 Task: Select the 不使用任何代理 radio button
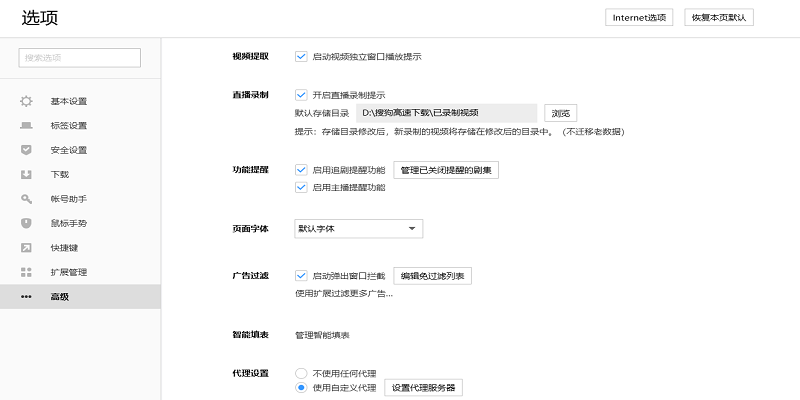coord(301,373)
